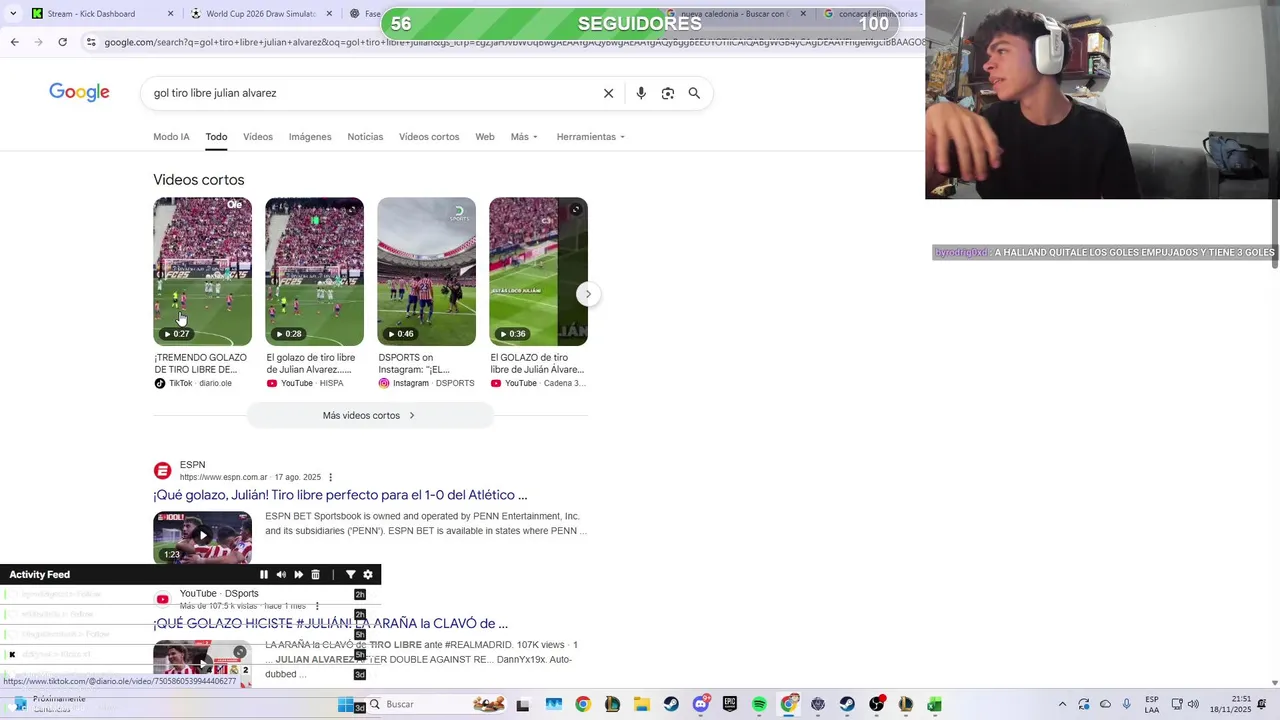Viewport: 1280px width, 720px height.
Task: Expand the Herramientas dropdown
Action: [590, 137]
